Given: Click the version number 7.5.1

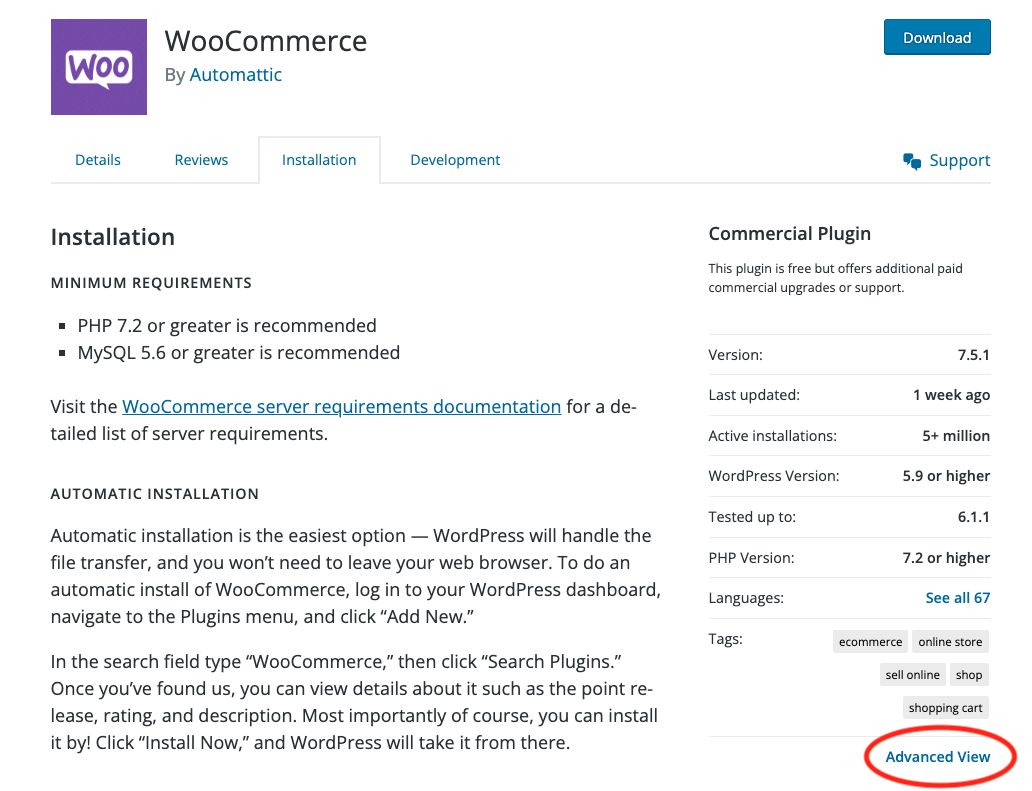Looking at the screenshot, I should (974, 354).
